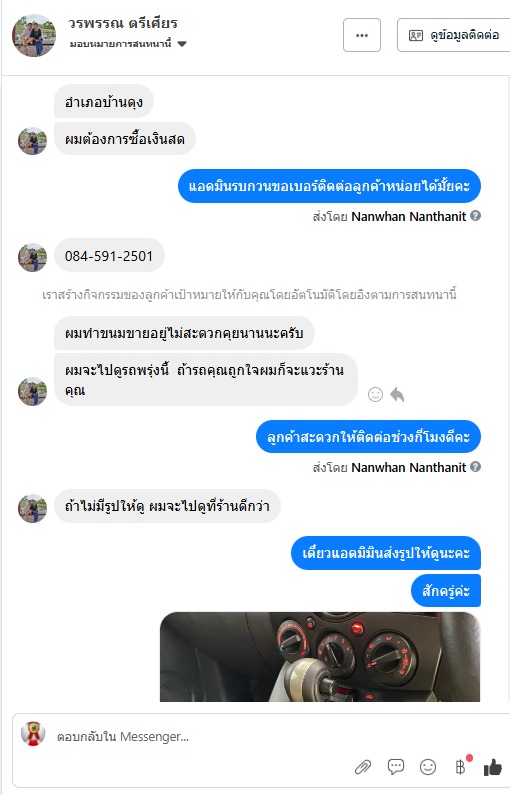Open the customer profile picture in the header

click(34, 35)
